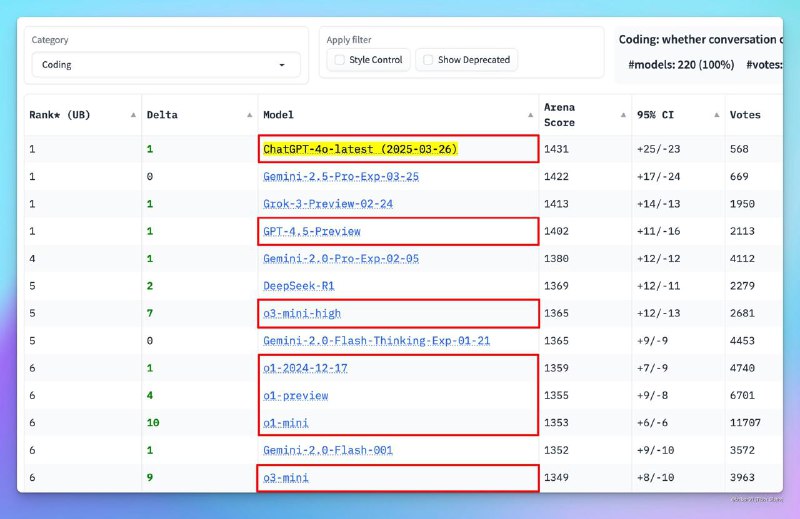Select the confidence interval +25/-23
Image resolution: width=800 pixels, height=519 pixels.
pos(658,149)
